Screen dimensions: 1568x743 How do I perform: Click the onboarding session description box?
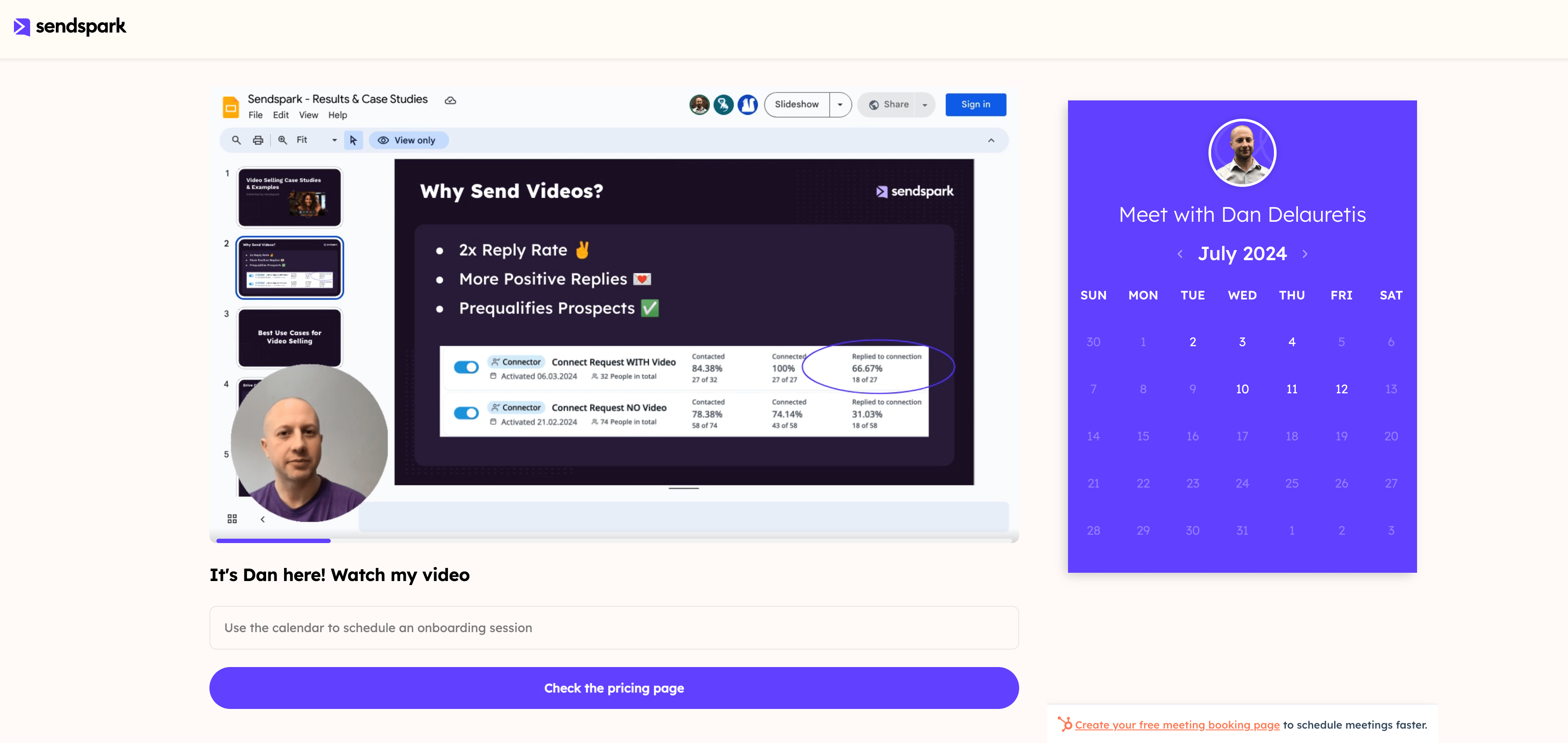(613, 627)
